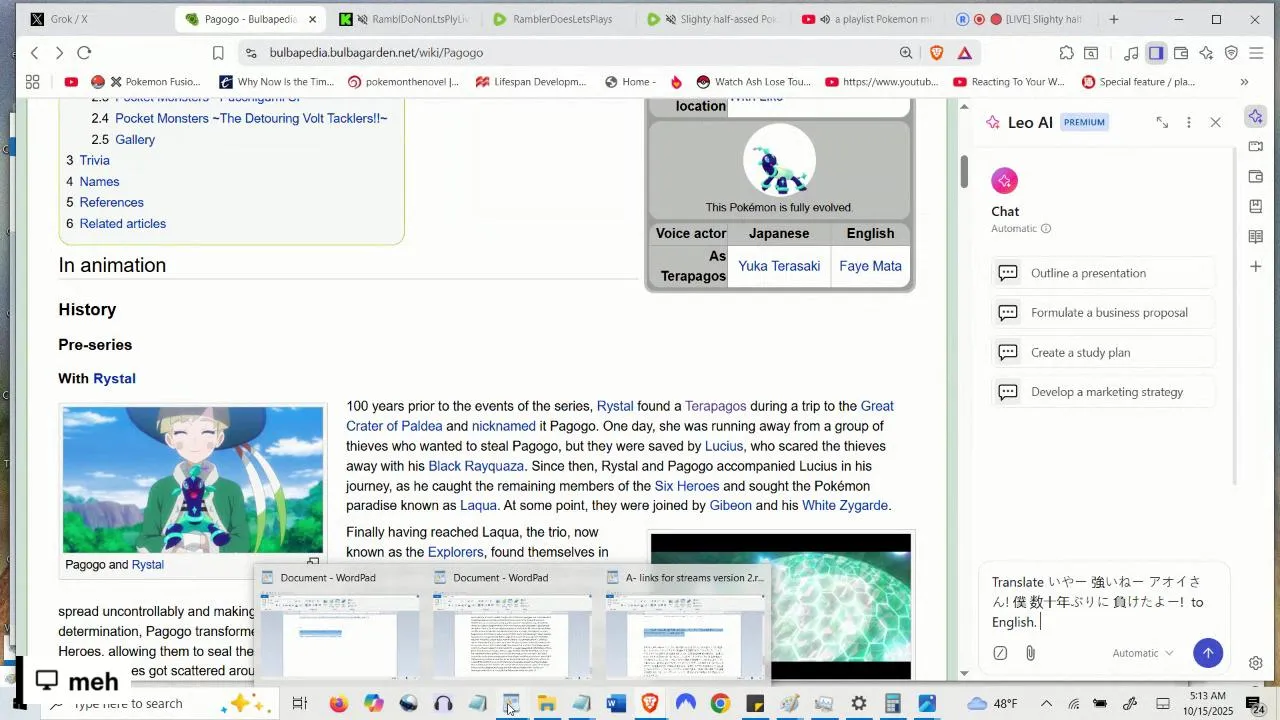Show info about Automatic chat model
Viewport: 1280px width, 720px height.
[1046, 229]
